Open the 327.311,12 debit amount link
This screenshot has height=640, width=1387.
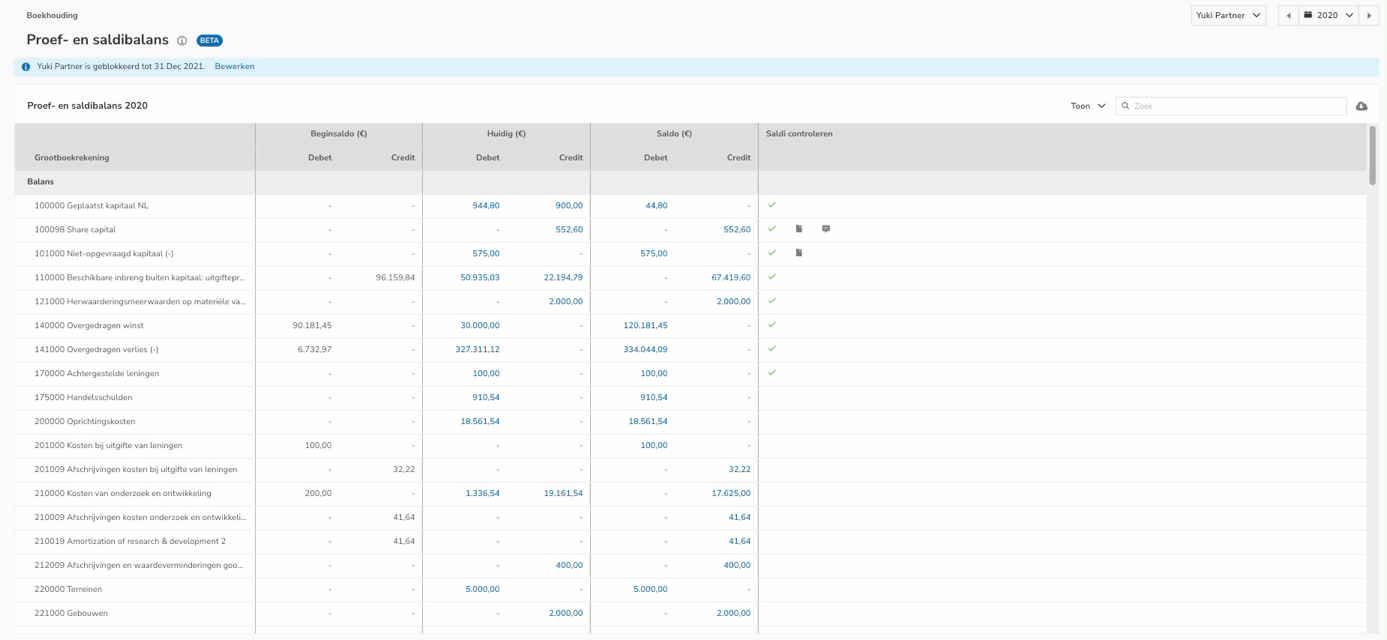pos(477,349)
